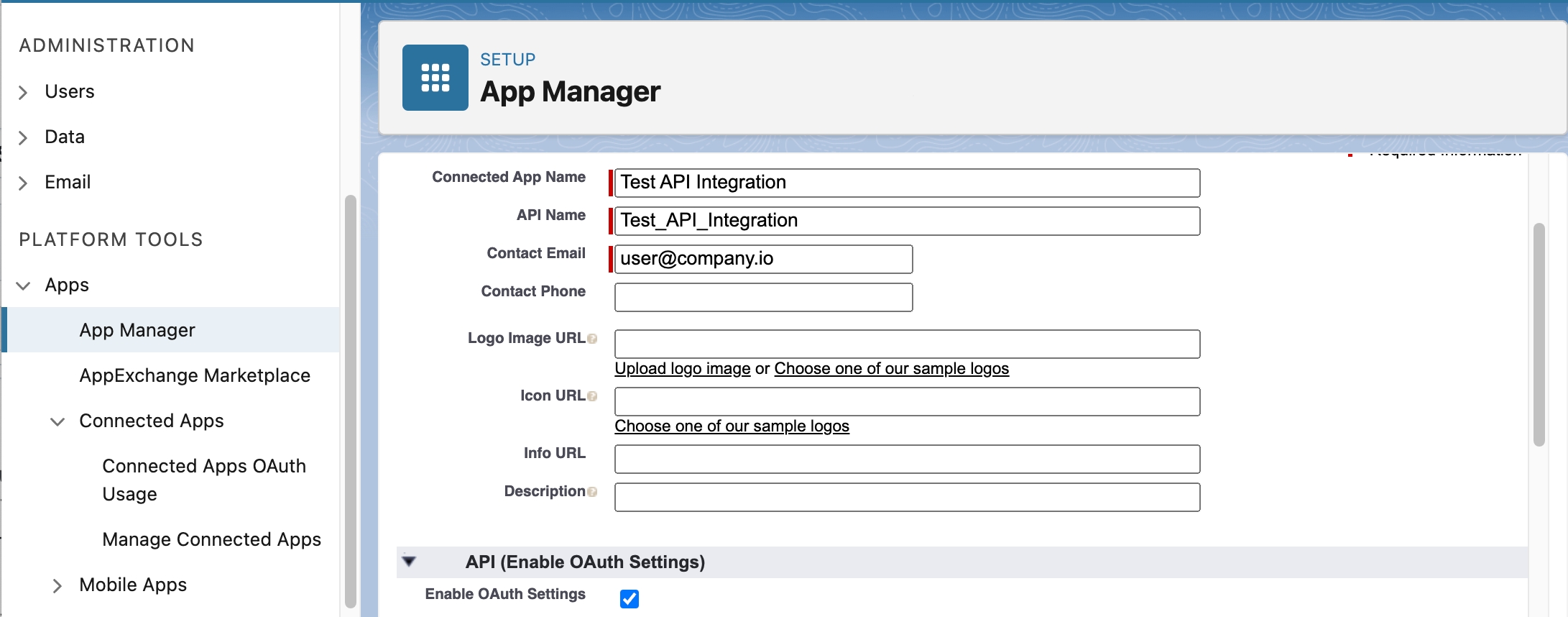Image resolution: width=1568 pixels, height=617 pixels.
Task: Click sample logos link under Icon URL
Action: (x=732, y=426)
